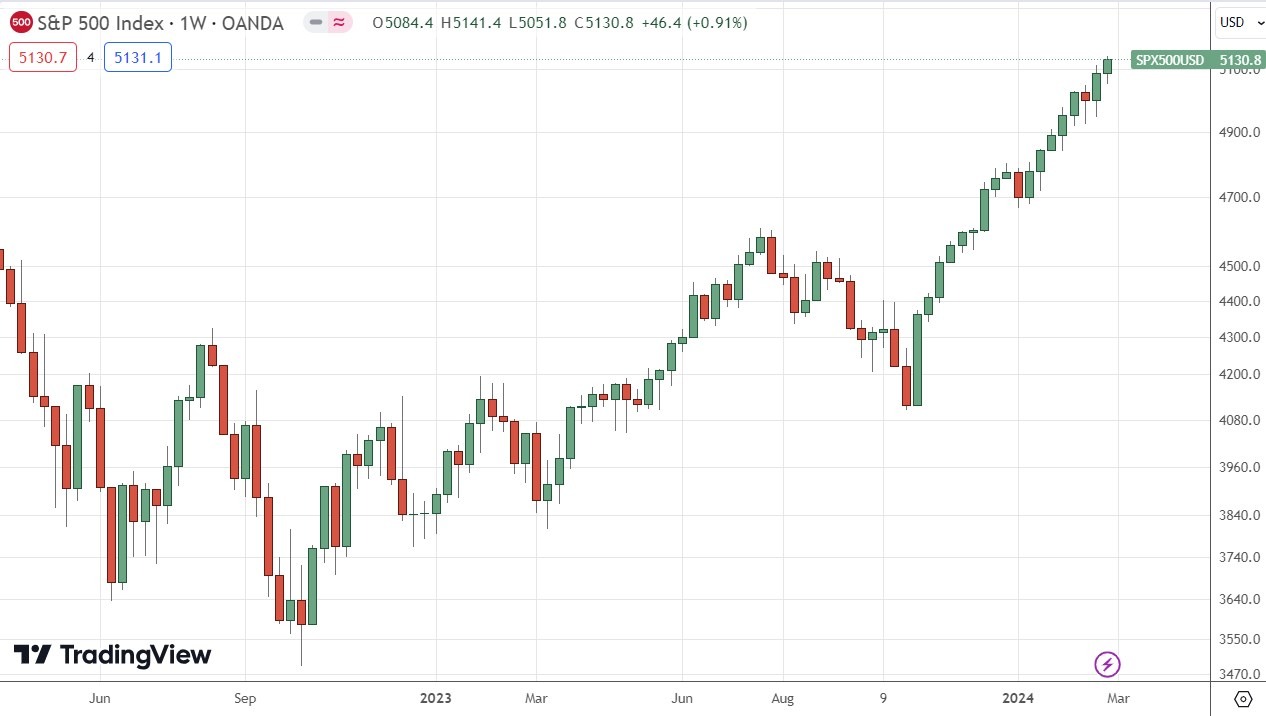The image size is (1266, 716).
Task: Click the purple lightning quick-trade icon
Action: [1106, 664]
